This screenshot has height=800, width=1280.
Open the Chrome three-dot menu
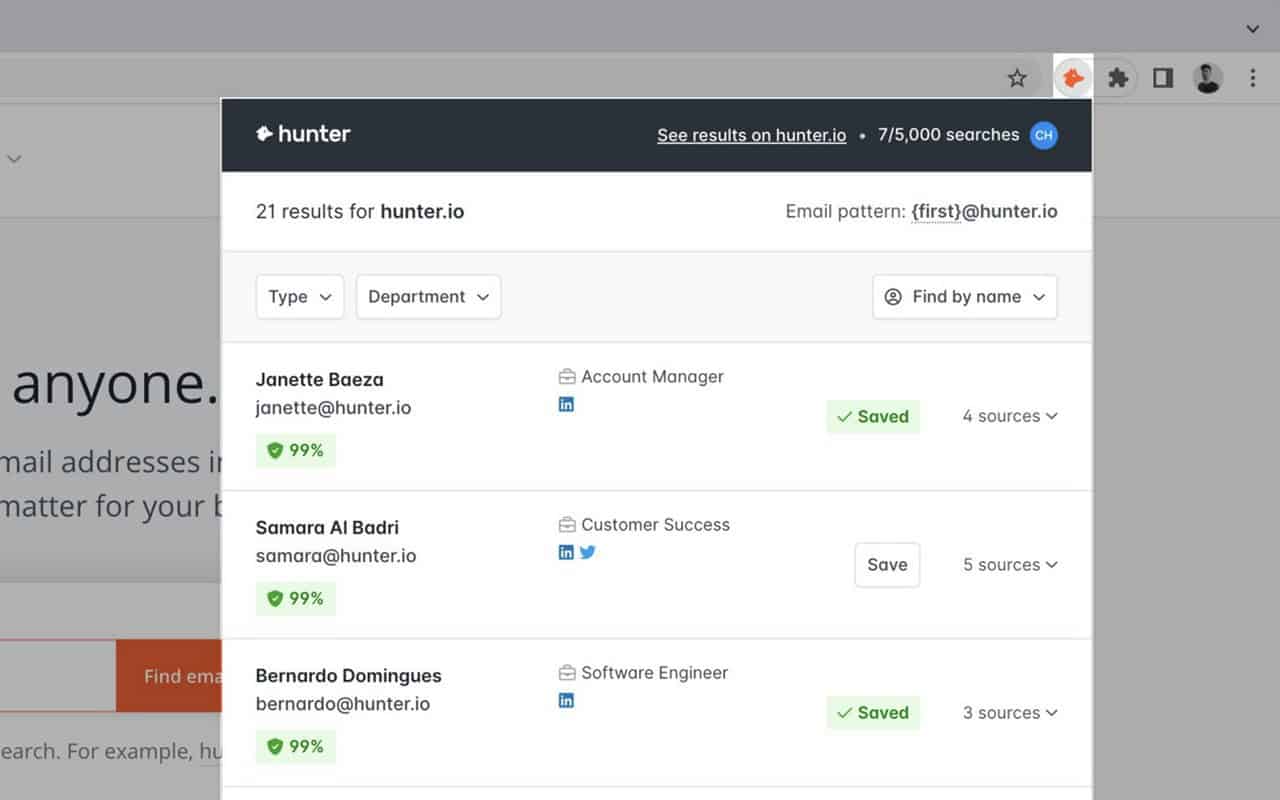(1251, 77)
